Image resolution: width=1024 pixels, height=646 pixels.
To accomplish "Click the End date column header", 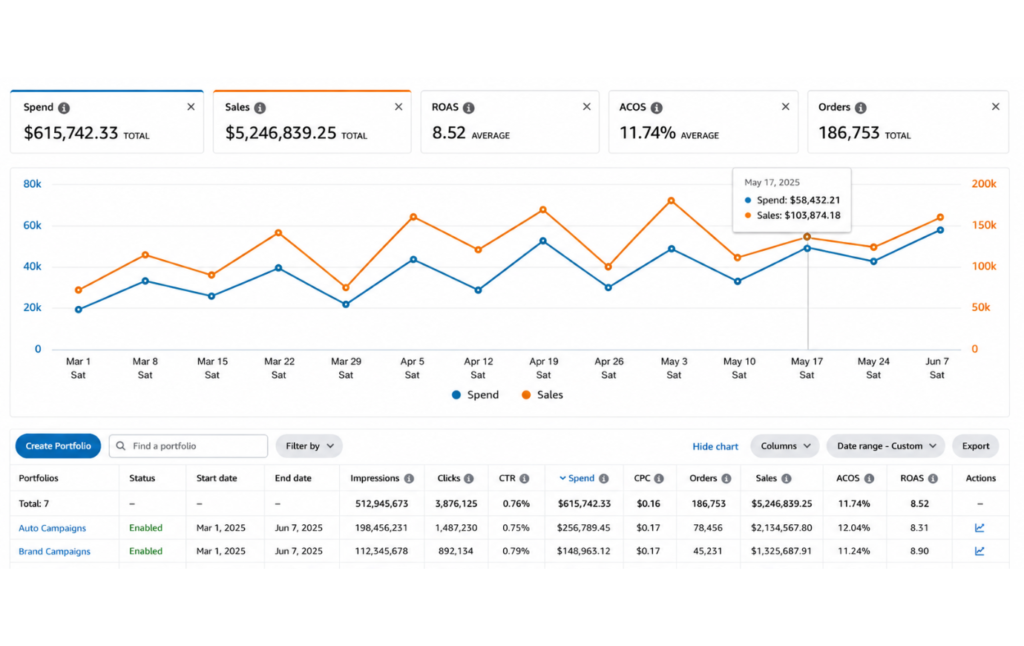I will (x=293, y=479).
